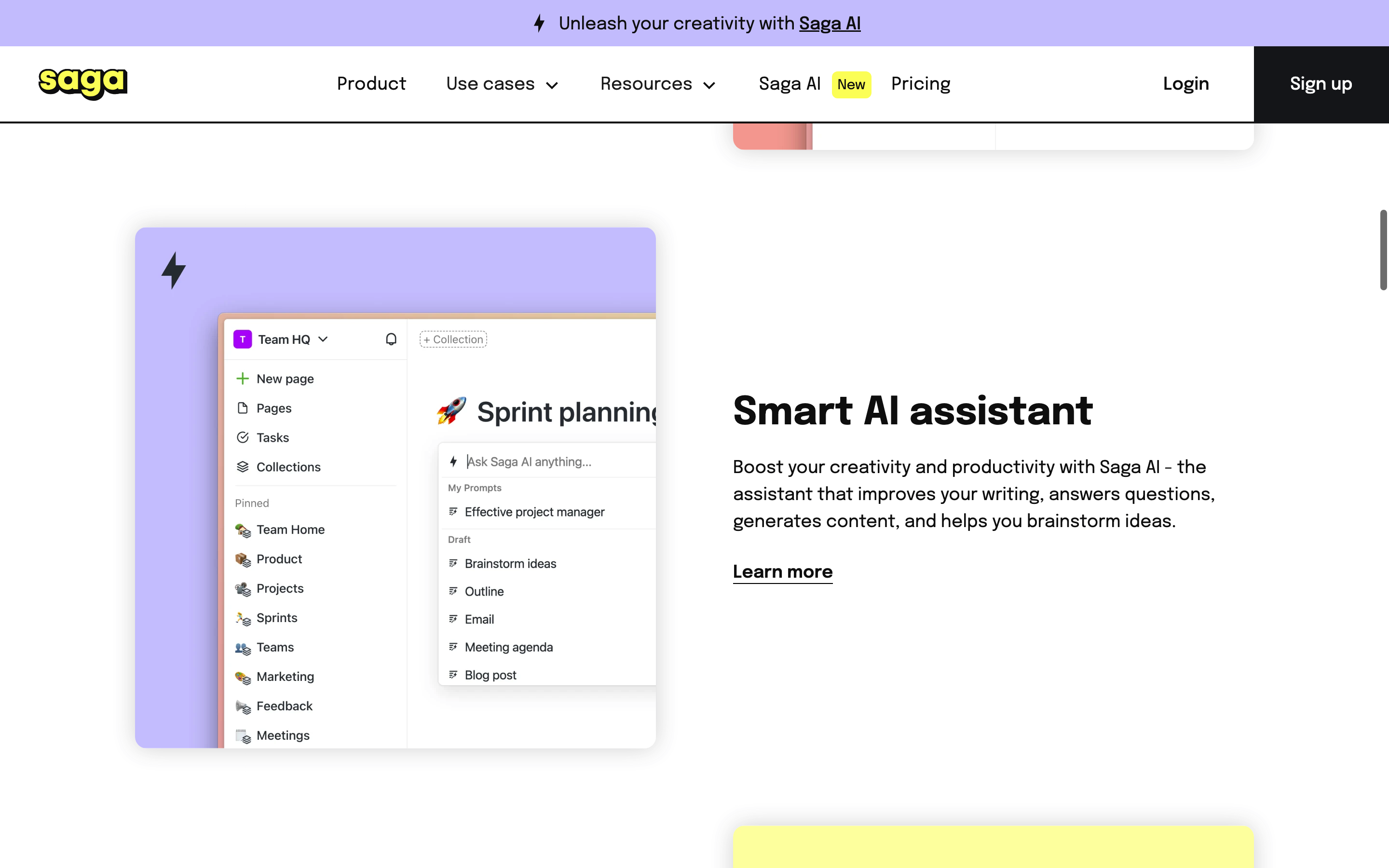Open the Saga AI banner link

point(830,23)
